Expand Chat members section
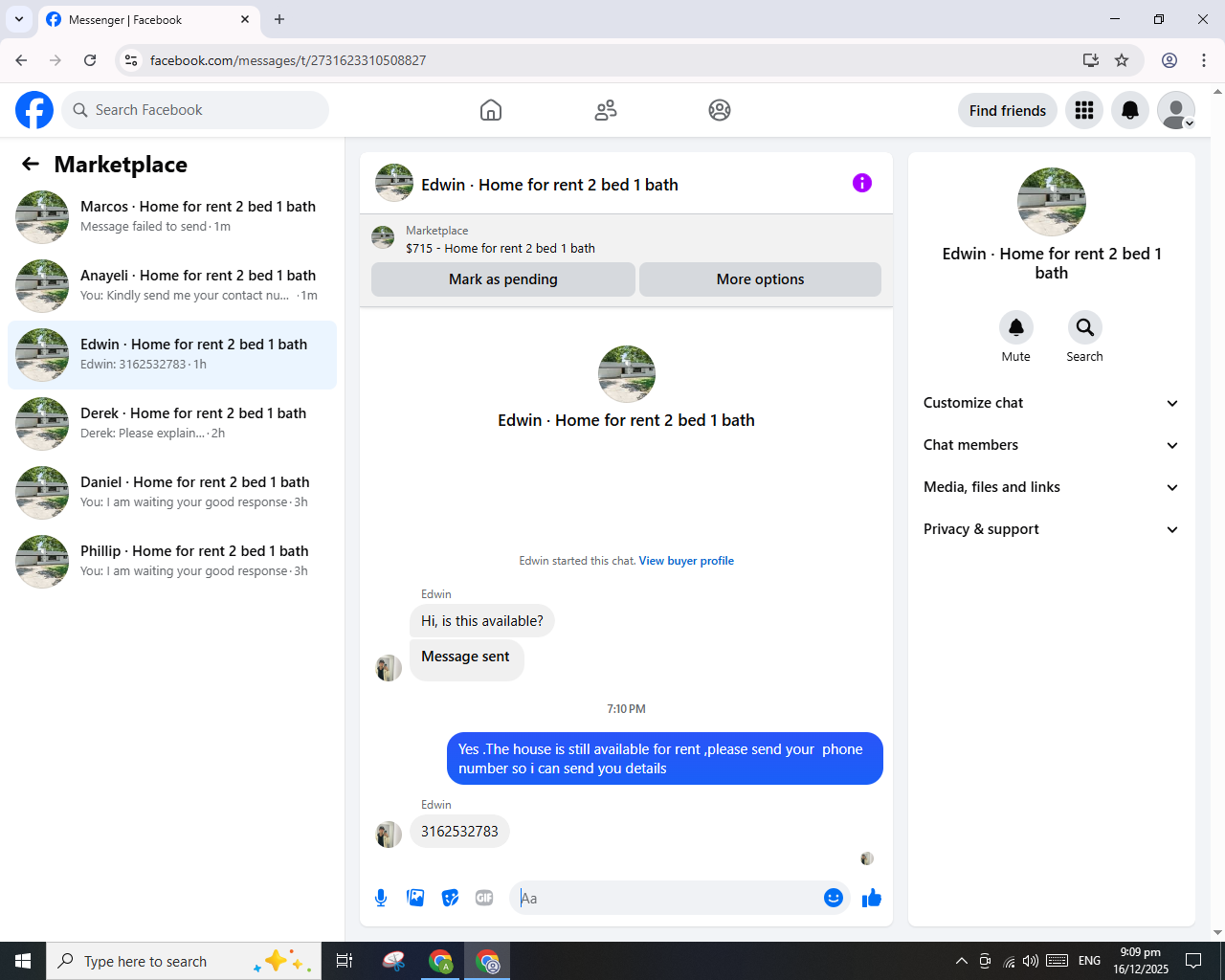 [x=1051, y=445]
